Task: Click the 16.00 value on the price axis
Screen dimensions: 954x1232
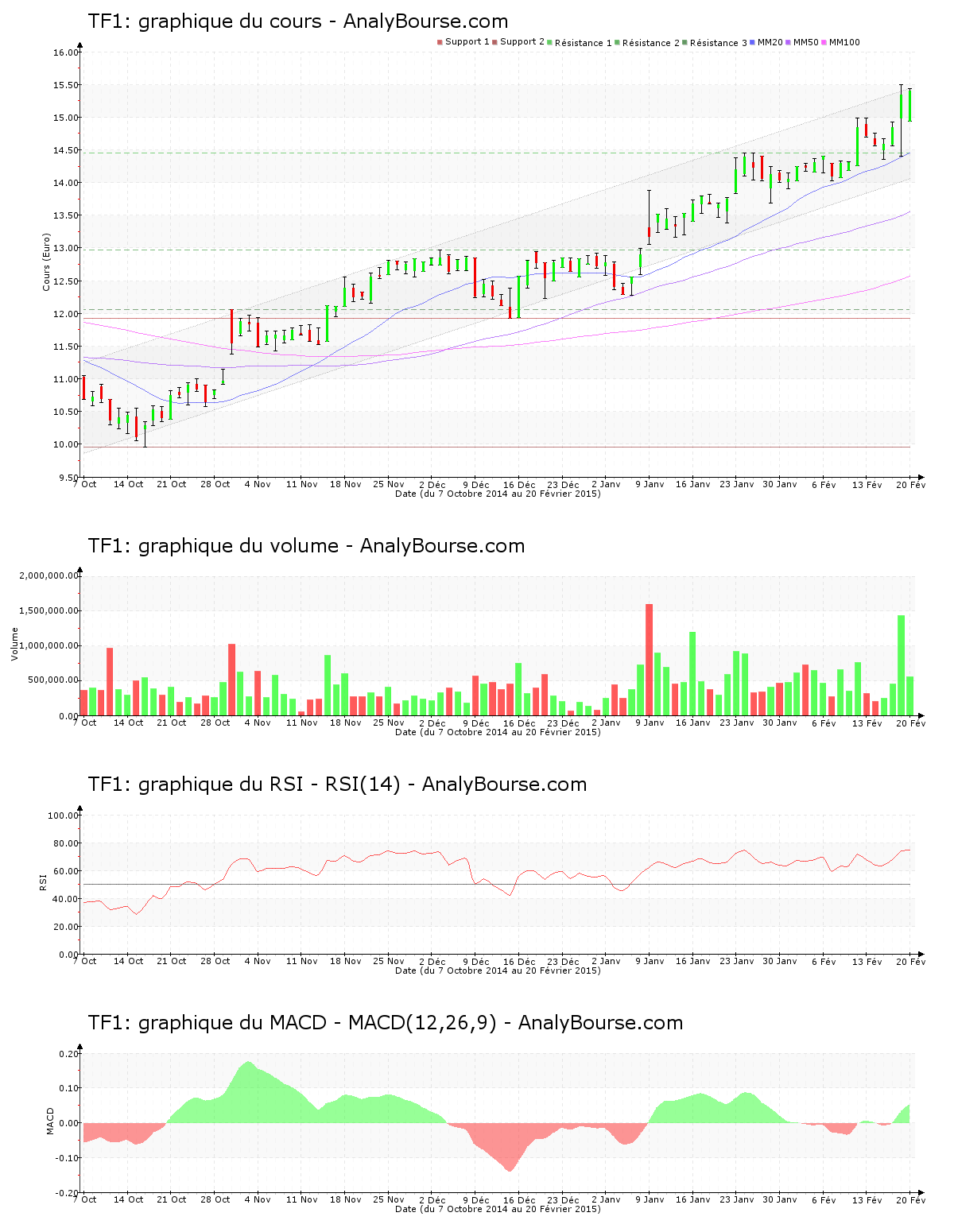Action: [x=66, y=52]
